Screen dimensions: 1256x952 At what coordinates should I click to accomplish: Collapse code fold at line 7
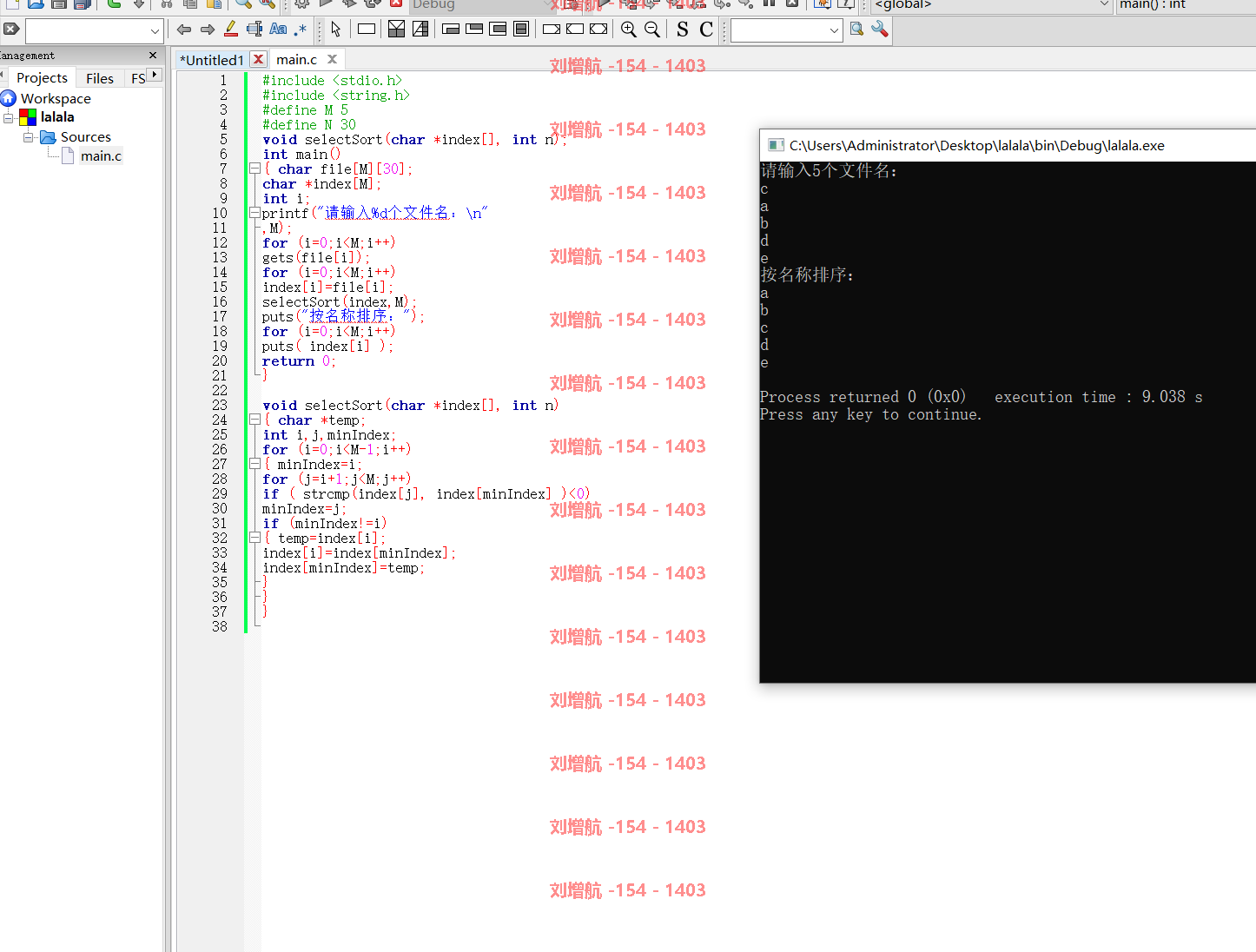(255, 169)
